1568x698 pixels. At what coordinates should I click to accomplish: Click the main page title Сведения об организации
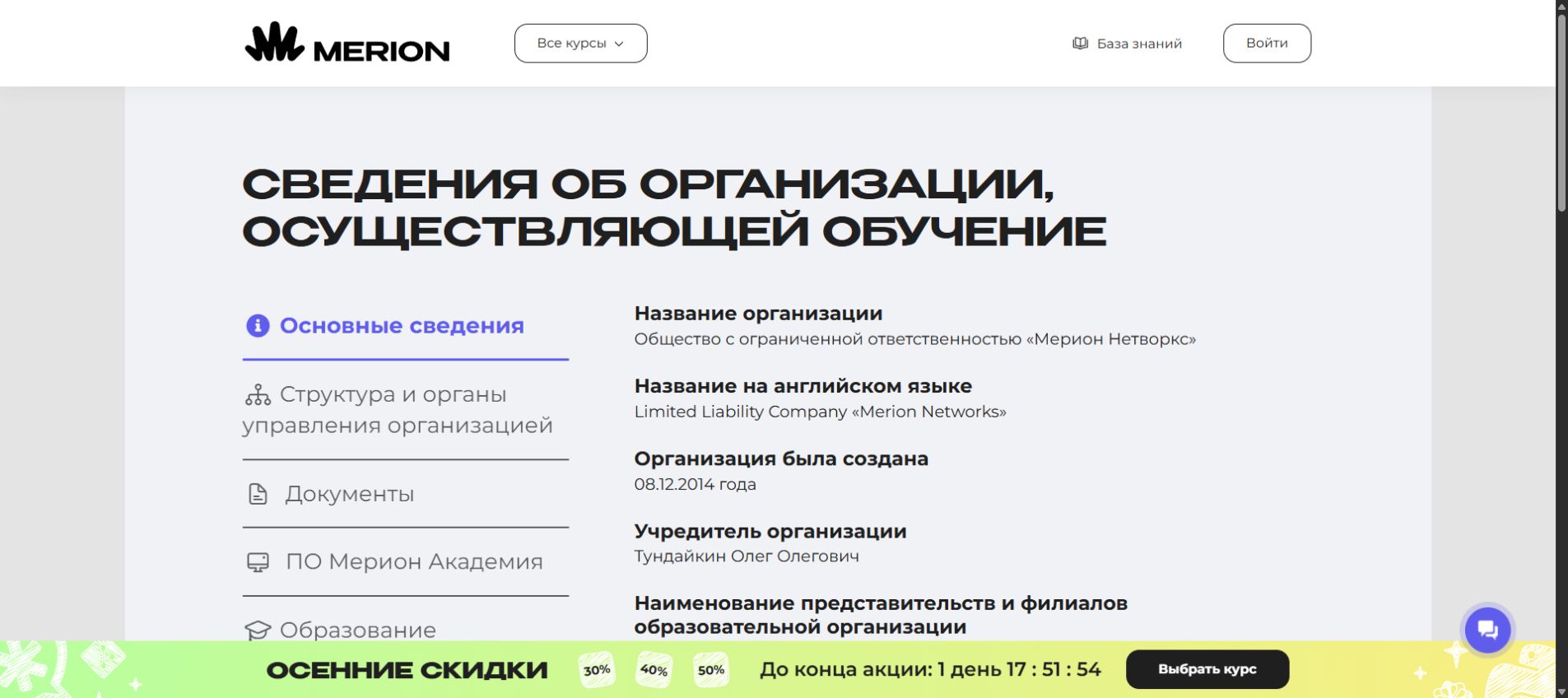[x=674, y=207]
